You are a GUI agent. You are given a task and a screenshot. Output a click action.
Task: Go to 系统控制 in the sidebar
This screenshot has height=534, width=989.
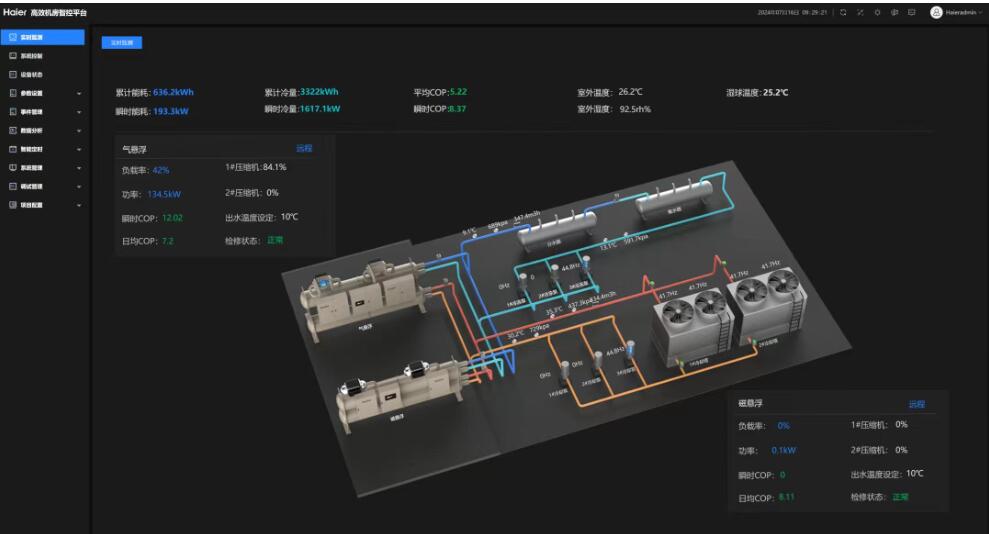pos(32,56)
